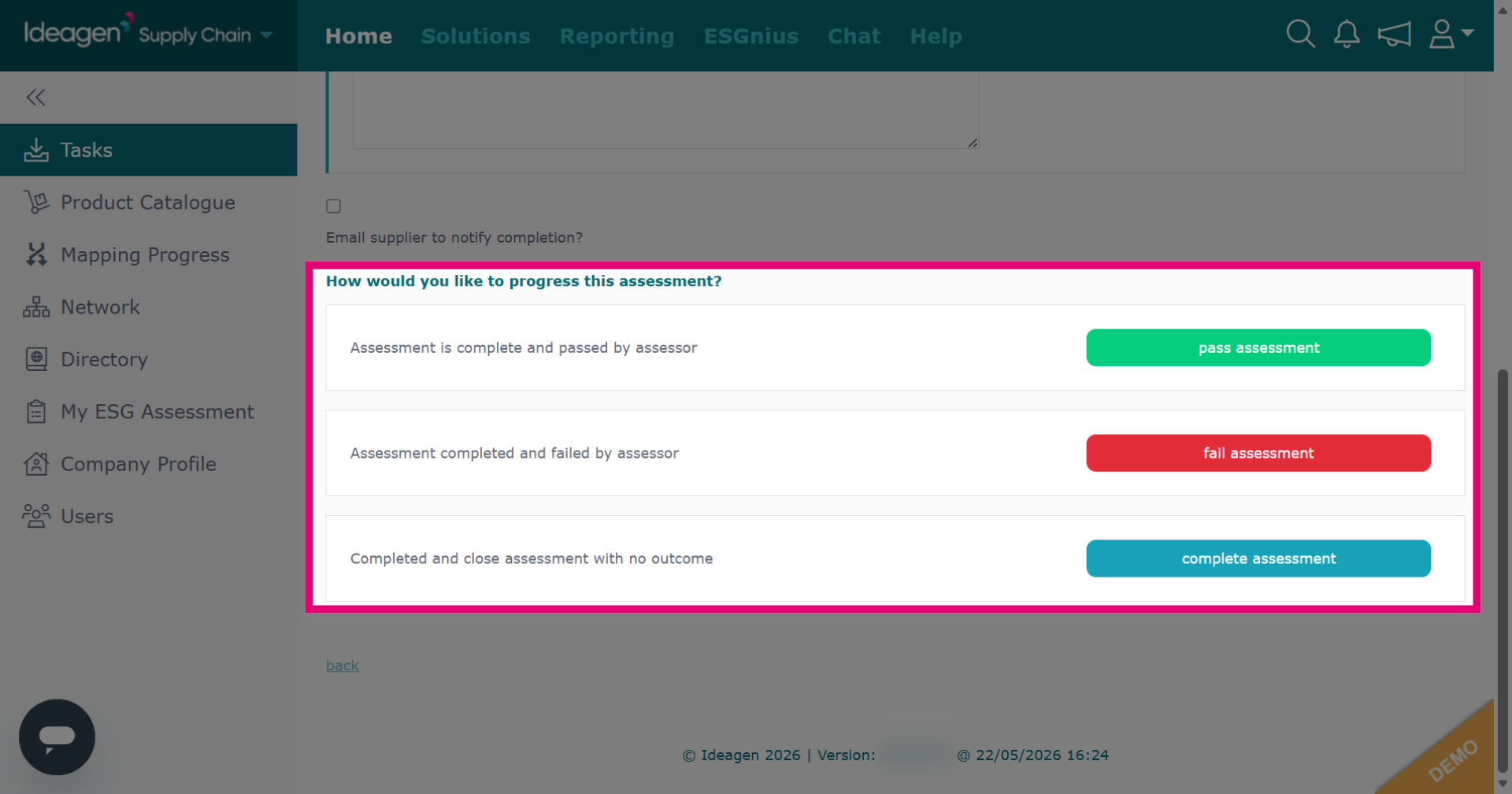Click 'How would you like to progress' heading

524,281
